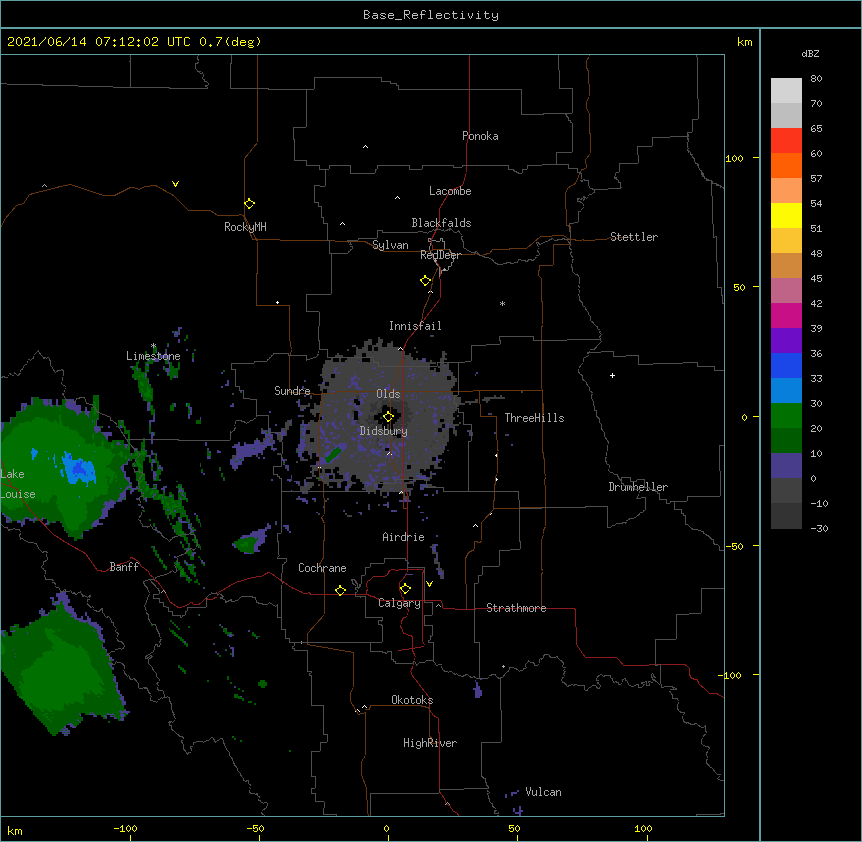Click the Sundre town label
This screenshot has height=842, width=862.
[x=292, y=391]
